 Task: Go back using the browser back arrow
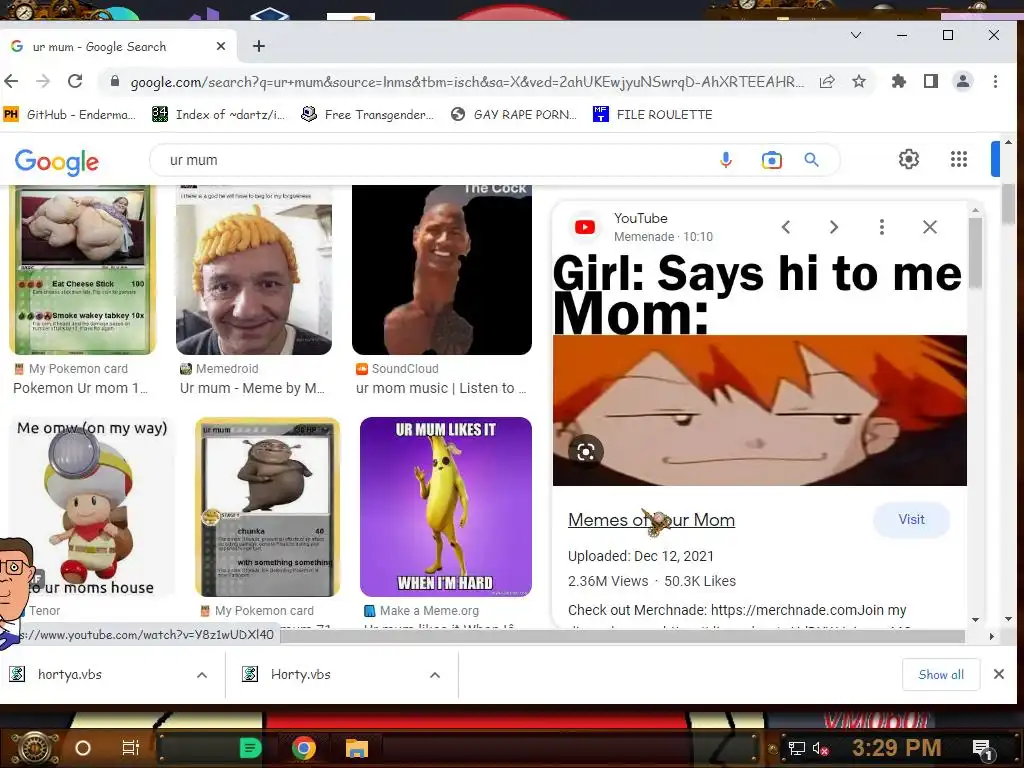point(12,81)
